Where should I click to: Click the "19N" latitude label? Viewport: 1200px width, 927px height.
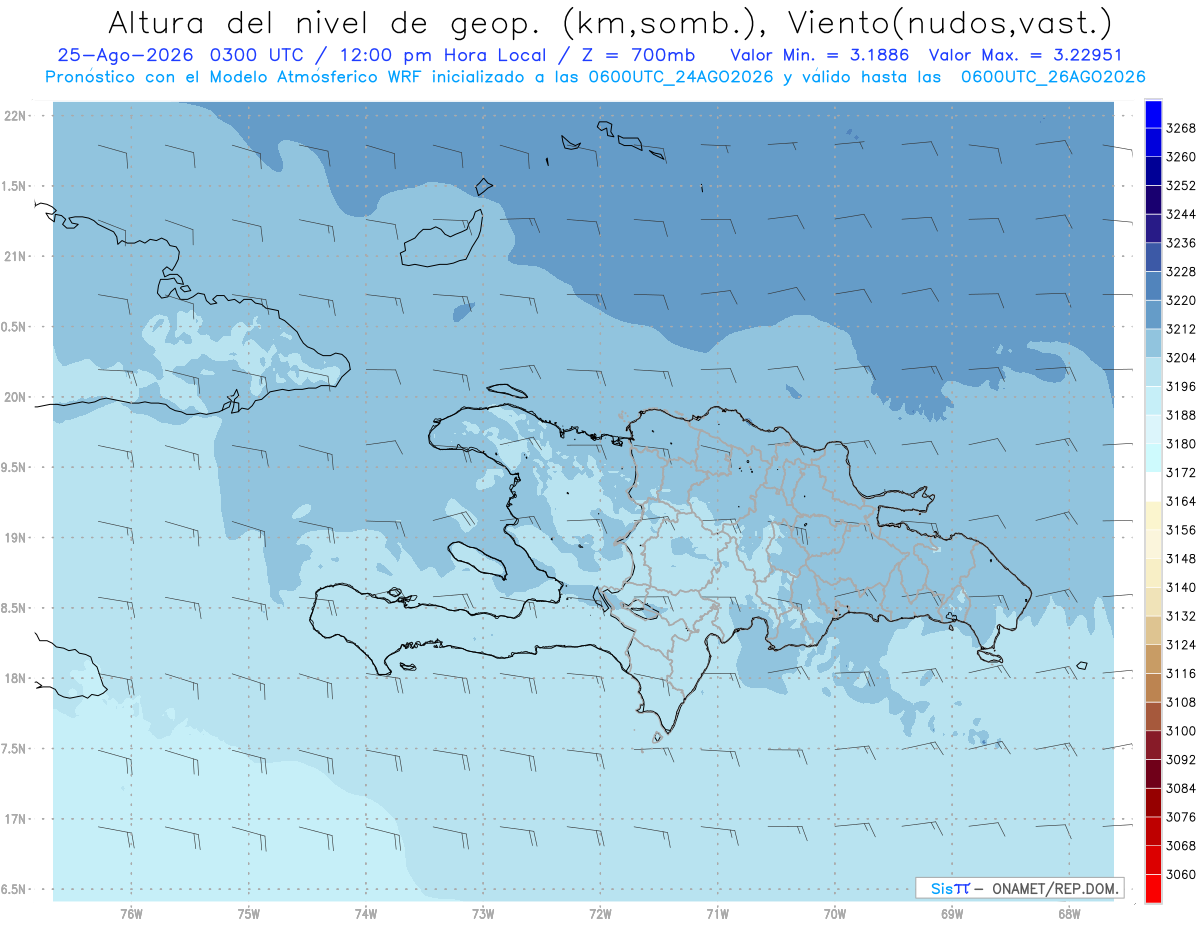15,538
